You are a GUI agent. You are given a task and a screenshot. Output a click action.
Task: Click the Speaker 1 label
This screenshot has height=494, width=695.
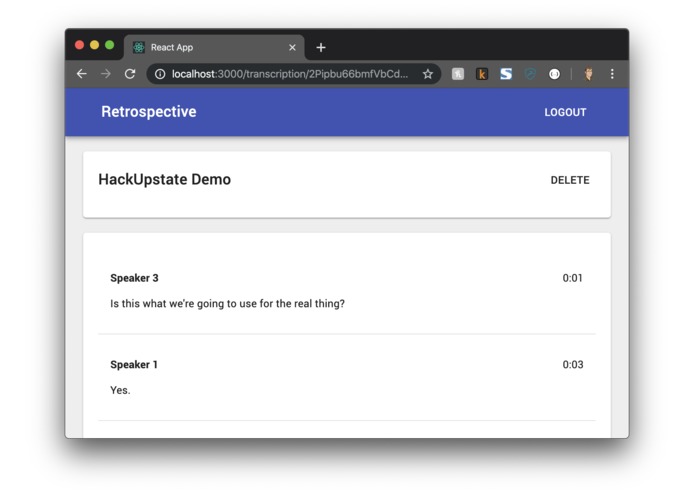(134, 365)
